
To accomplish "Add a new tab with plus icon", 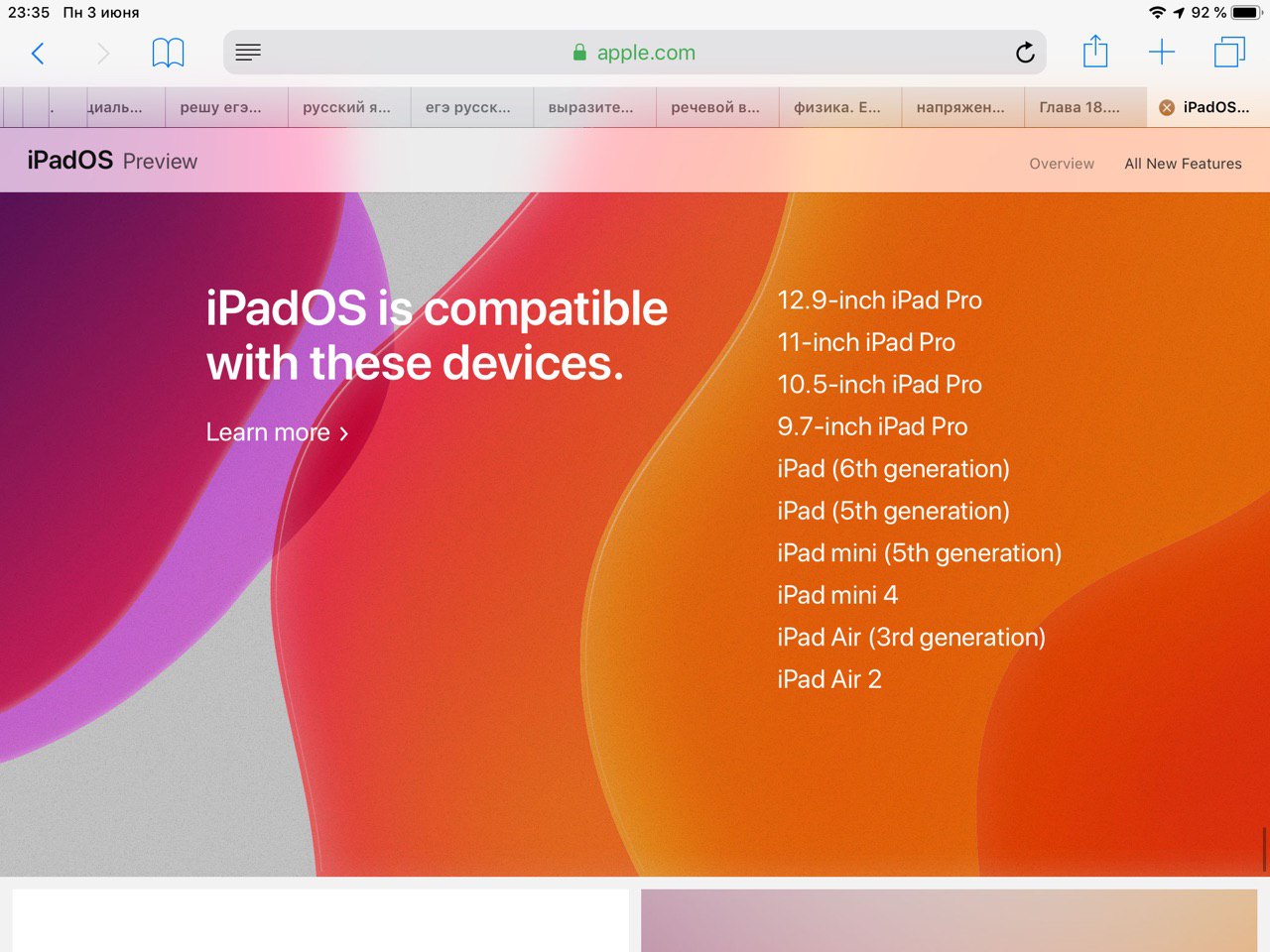I will click(x=1161, y=53).
